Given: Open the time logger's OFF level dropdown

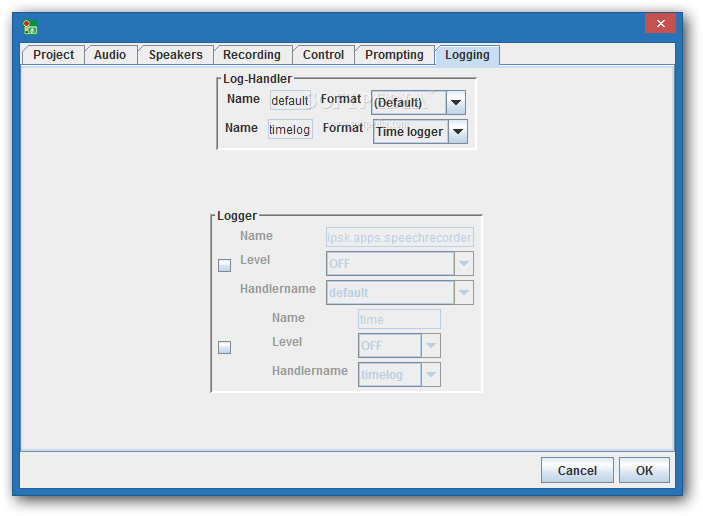Looking at the screenshot, I should click(x=399, y=345).
